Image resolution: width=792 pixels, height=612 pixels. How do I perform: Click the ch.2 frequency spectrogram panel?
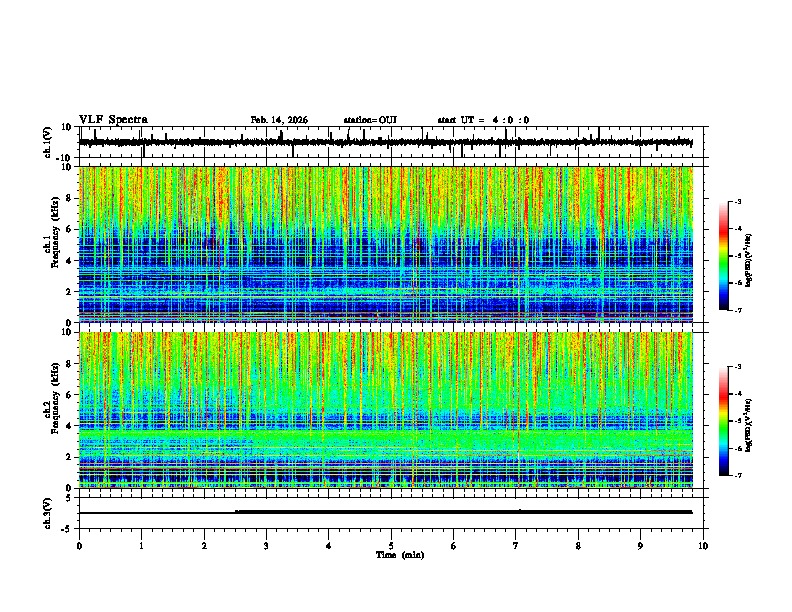pyautogui.click(x=393, y=410)
